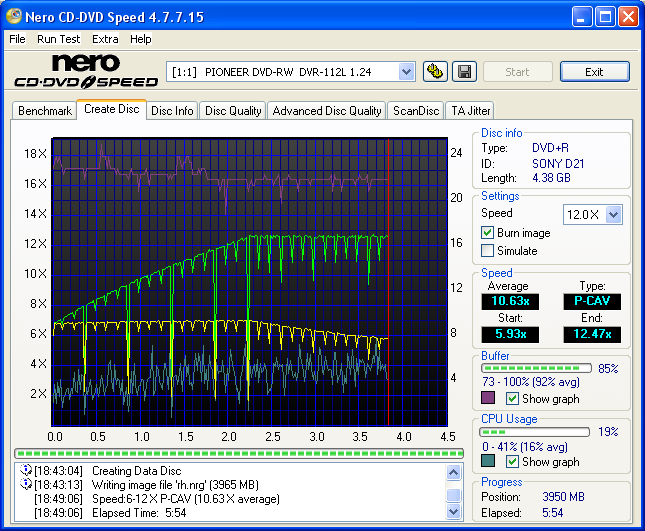
Task: Click the 'Elapsed Time: 5:54' log line
Action: click(139, 513)
